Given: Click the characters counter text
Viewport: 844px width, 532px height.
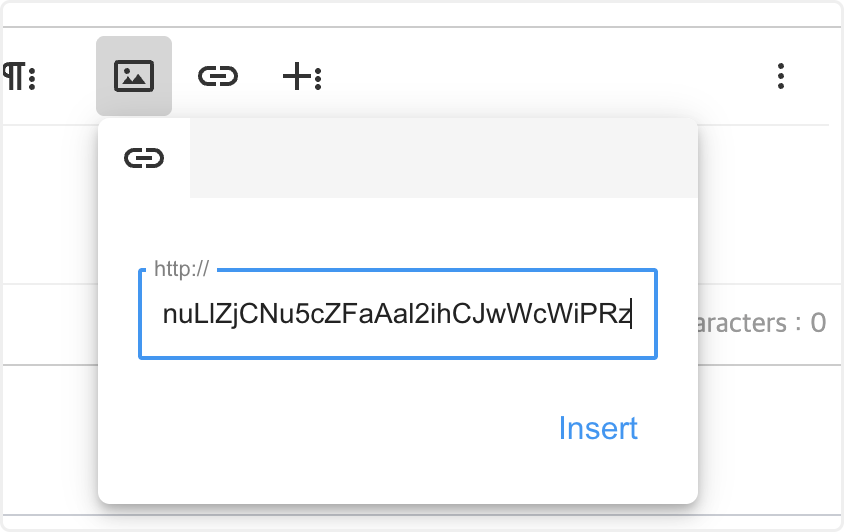Looking at the screenshot, I should (762, 323).
